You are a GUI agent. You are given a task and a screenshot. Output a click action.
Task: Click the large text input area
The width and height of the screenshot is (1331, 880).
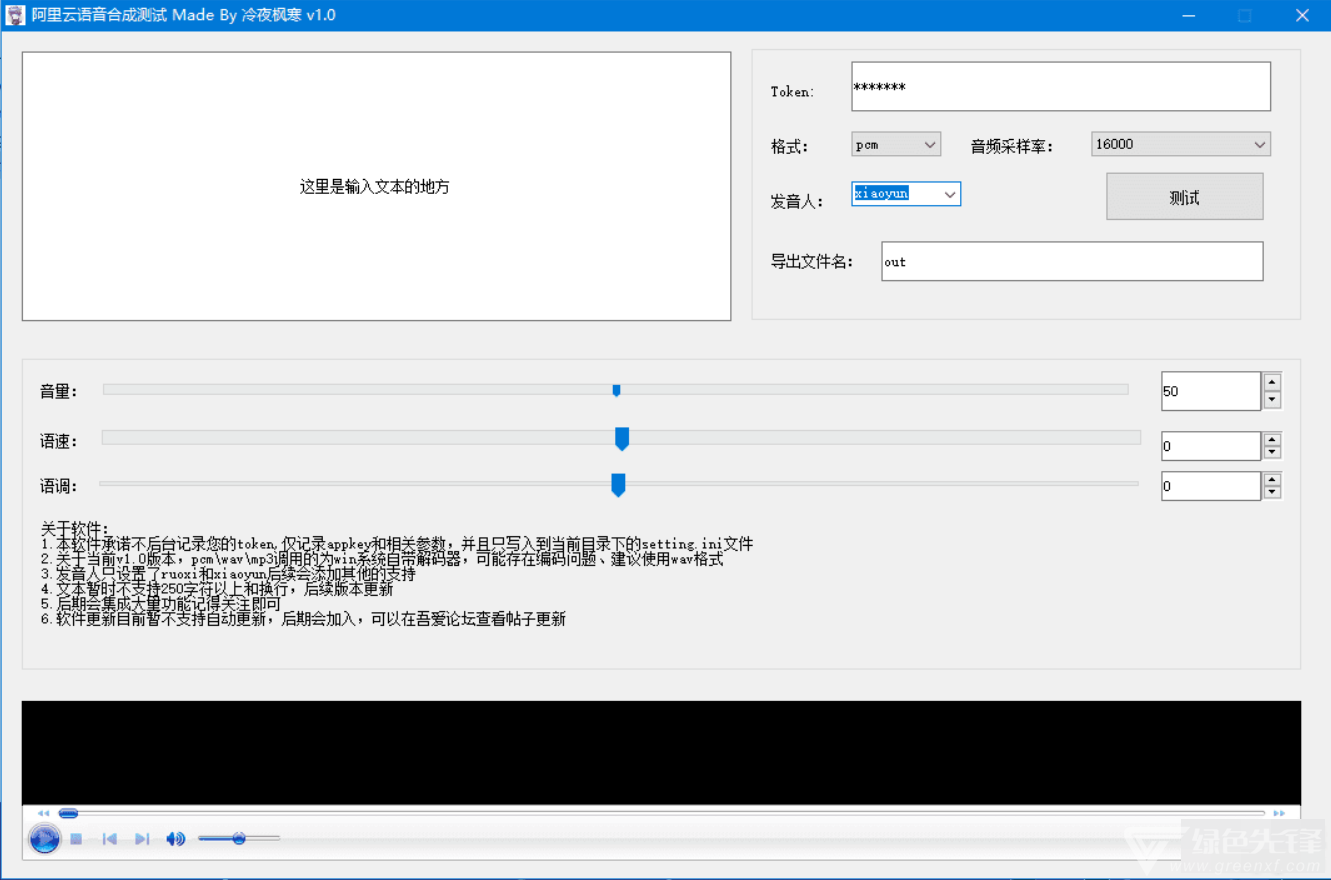coord(376,186)
